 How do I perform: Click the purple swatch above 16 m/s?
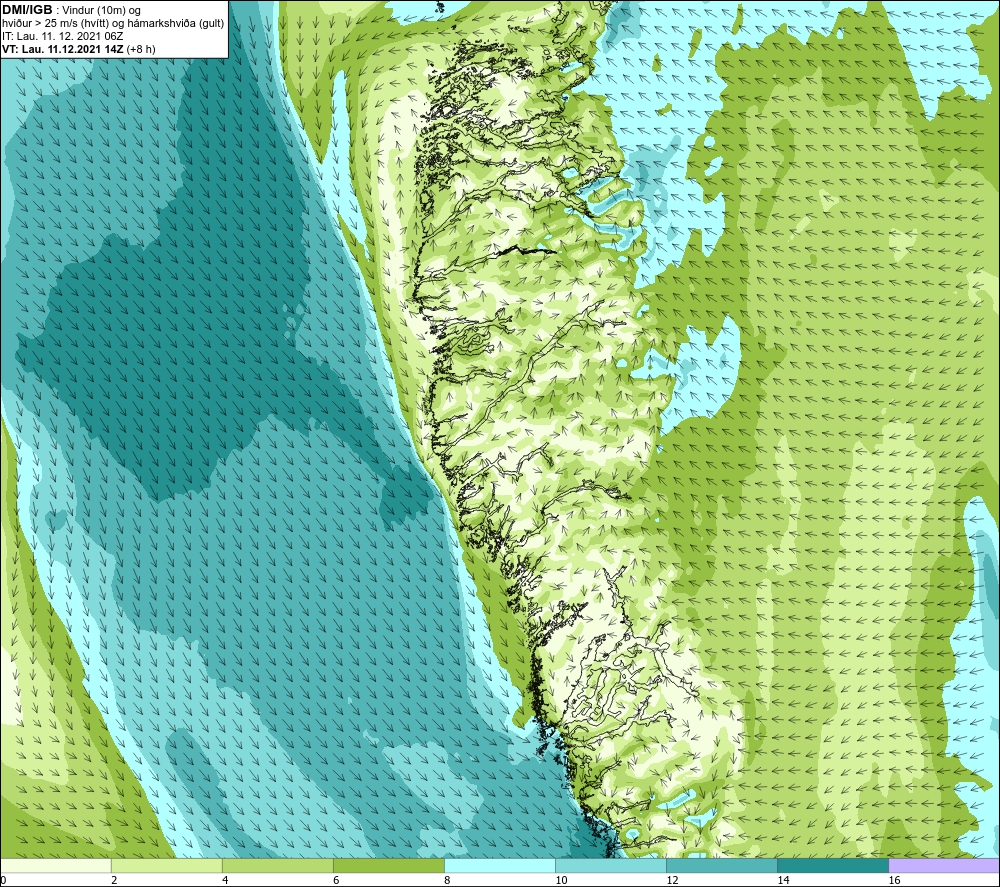pos(945,866)
